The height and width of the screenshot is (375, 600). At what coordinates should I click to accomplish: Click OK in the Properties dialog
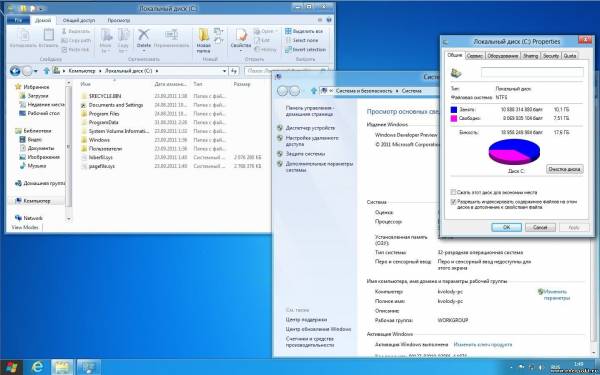click(506, 227)
